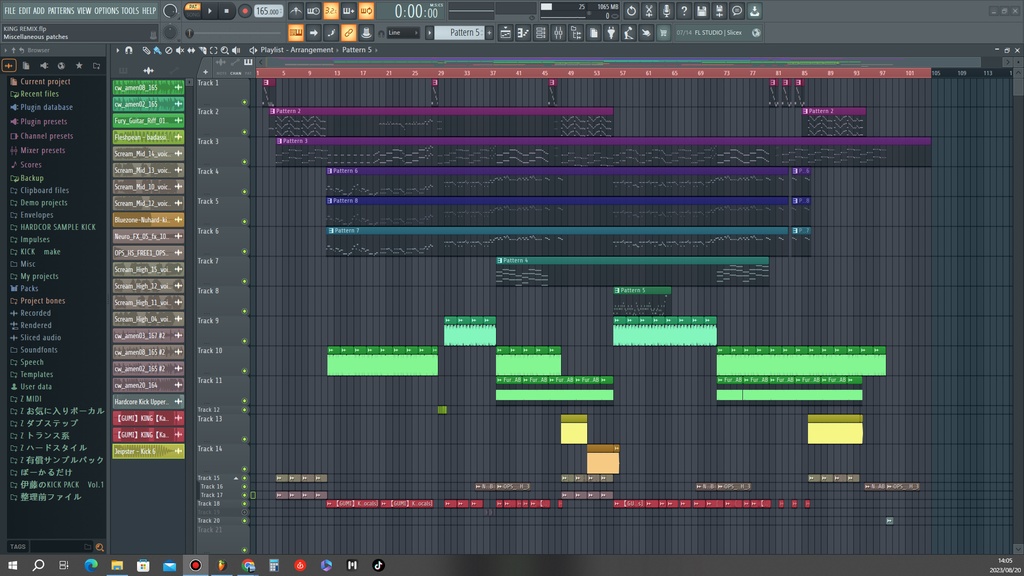
Task: Click the Track 9 label
Action: coord(208,321)
